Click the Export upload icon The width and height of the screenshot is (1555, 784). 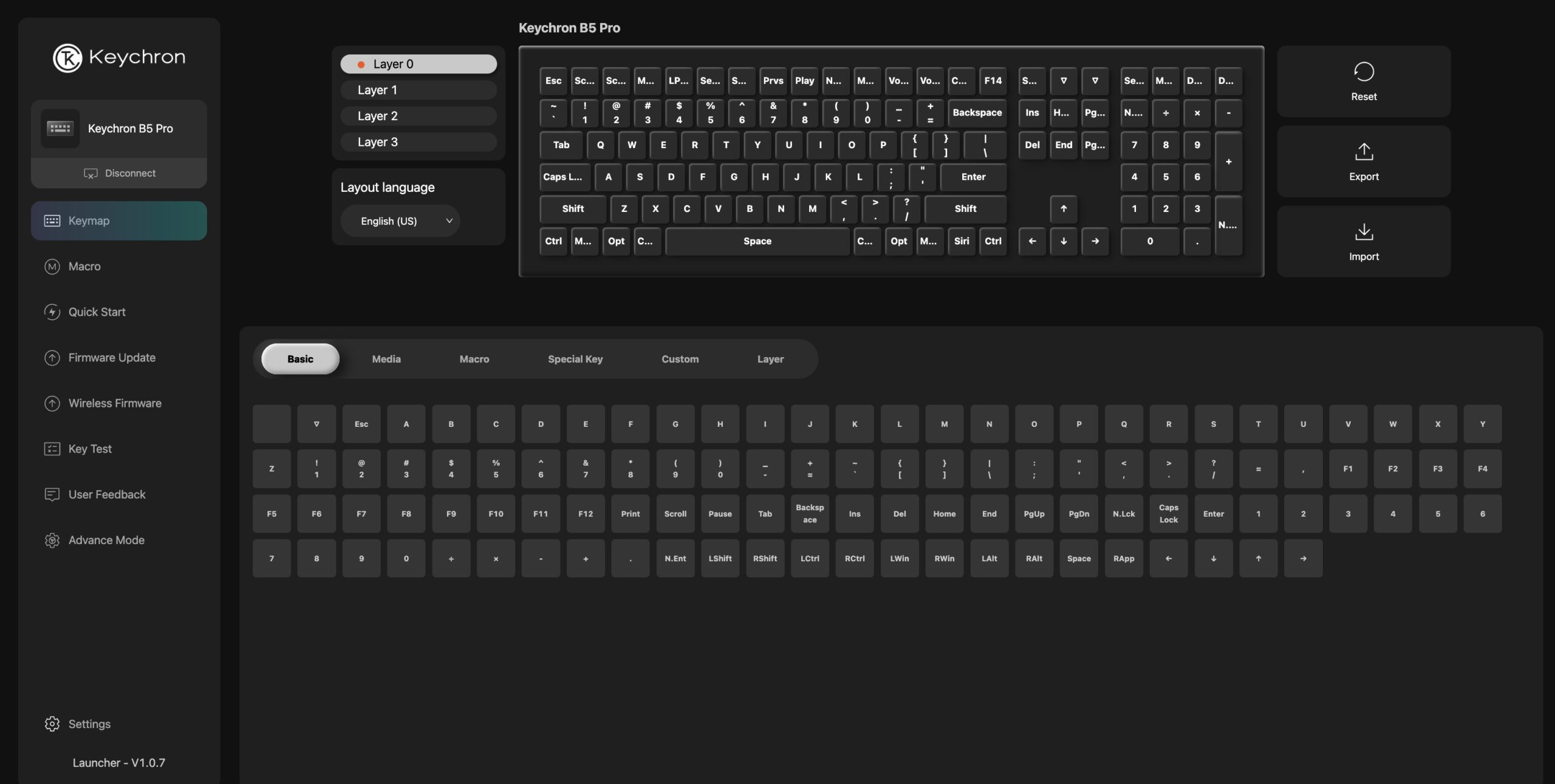(1364, 152)
